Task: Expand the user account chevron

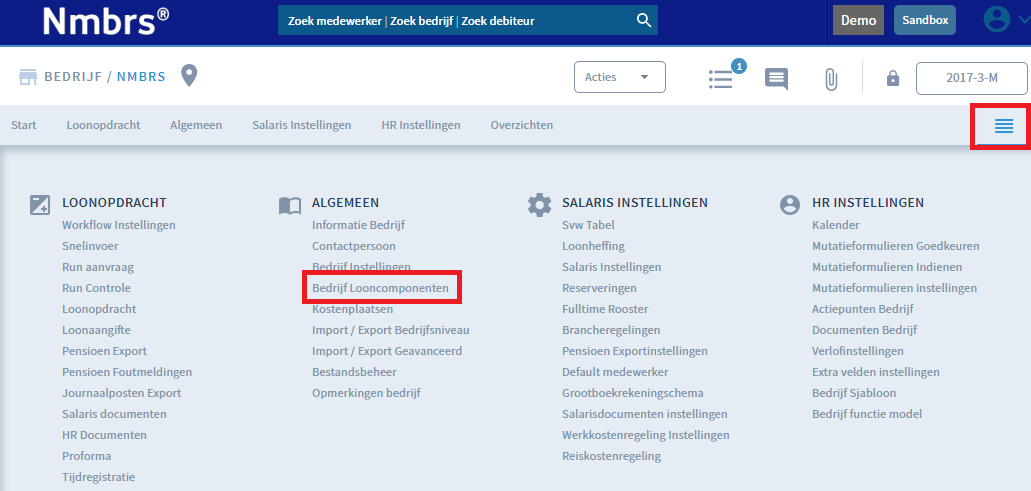Action: coord(1021,21)
